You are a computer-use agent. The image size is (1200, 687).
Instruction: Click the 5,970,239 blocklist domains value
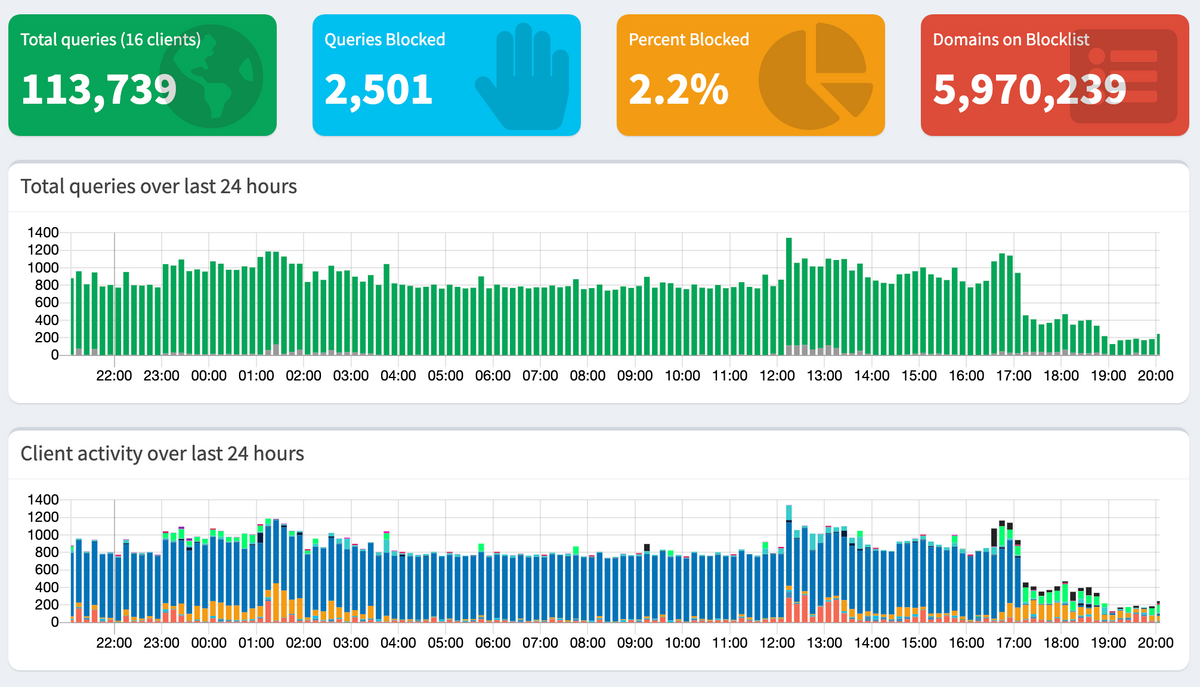coord(1030,89)
